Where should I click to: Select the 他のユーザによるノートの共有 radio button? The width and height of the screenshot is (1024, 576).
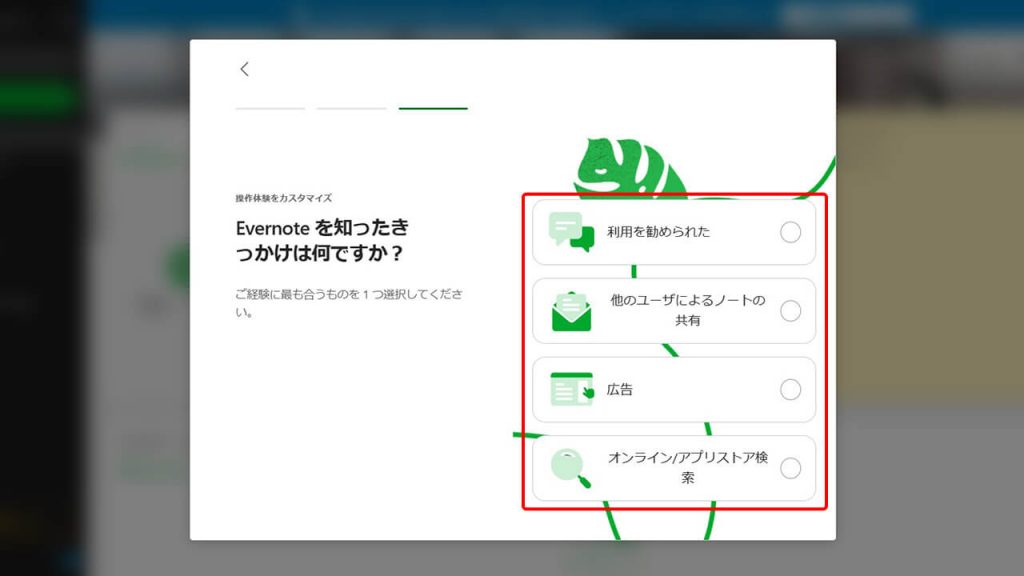pyautogui.click(x=790, y=311)
